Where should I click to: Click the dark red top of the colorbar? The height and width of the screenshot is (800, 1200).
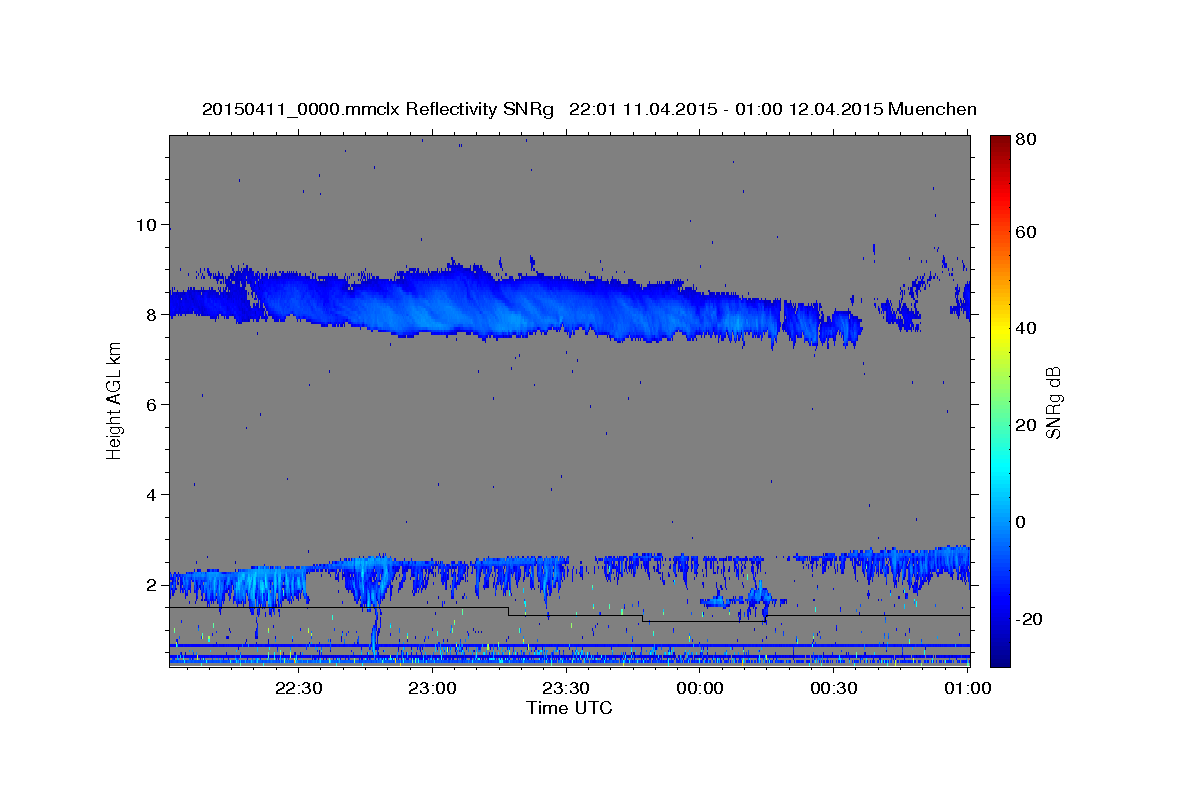tap(999, 143)
